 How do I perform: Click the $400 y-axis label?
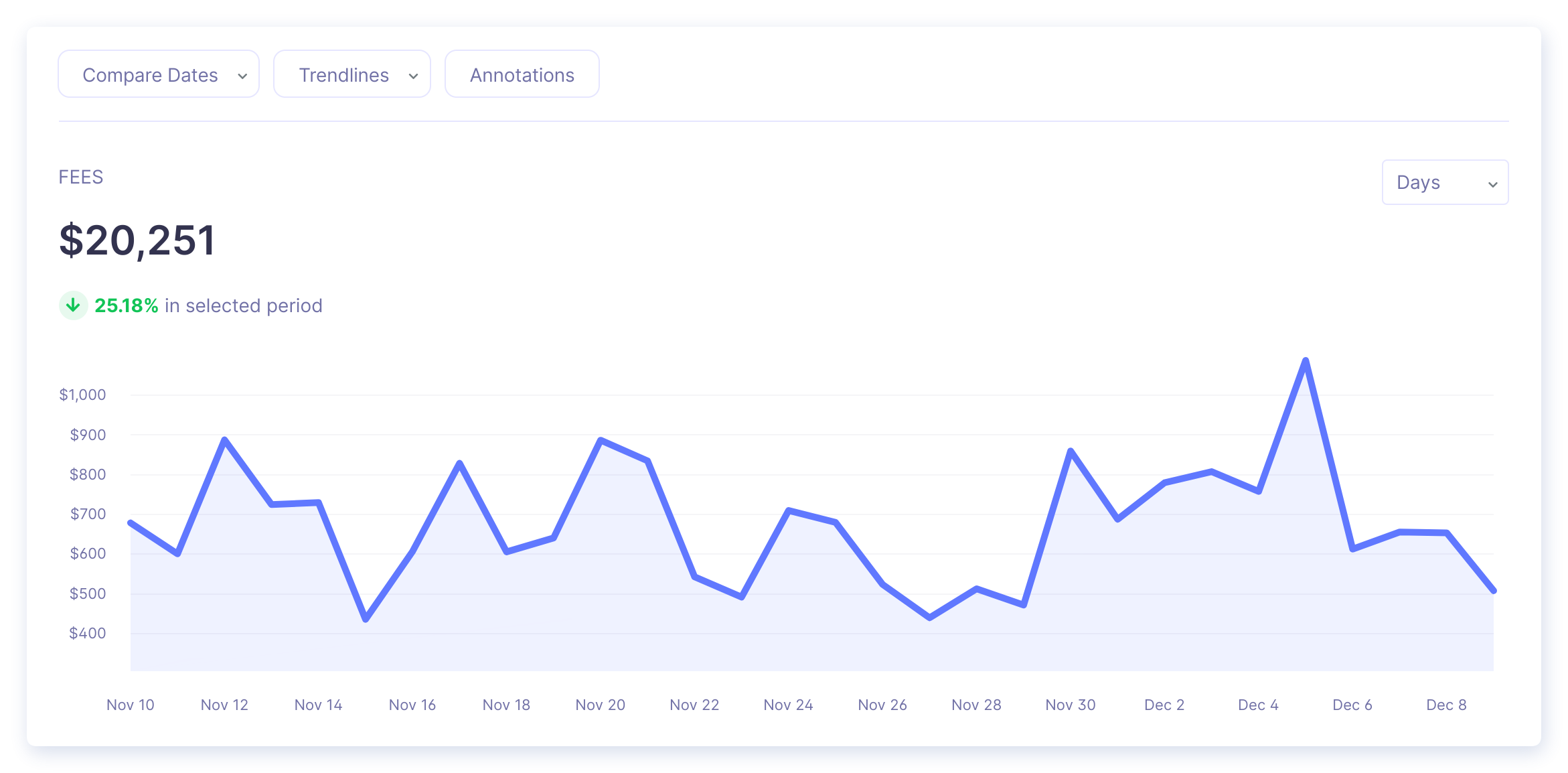click(x=87, y=633)
